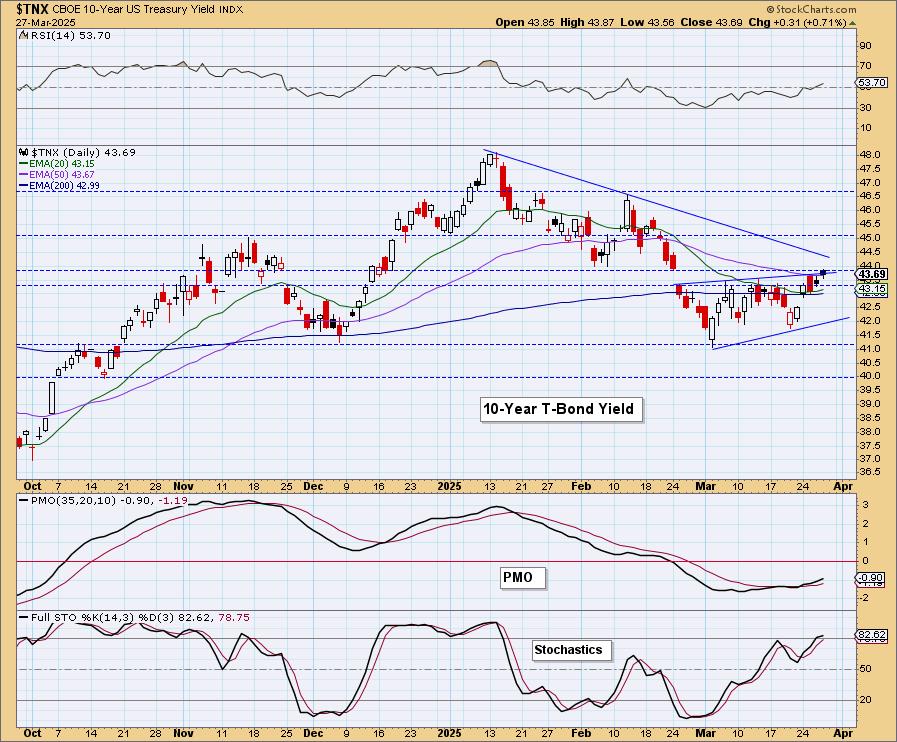Click the navy EMA(200) legend line swatch
Image resolution: width=897 pixels, height=742 pixels.
coord(24,185)
